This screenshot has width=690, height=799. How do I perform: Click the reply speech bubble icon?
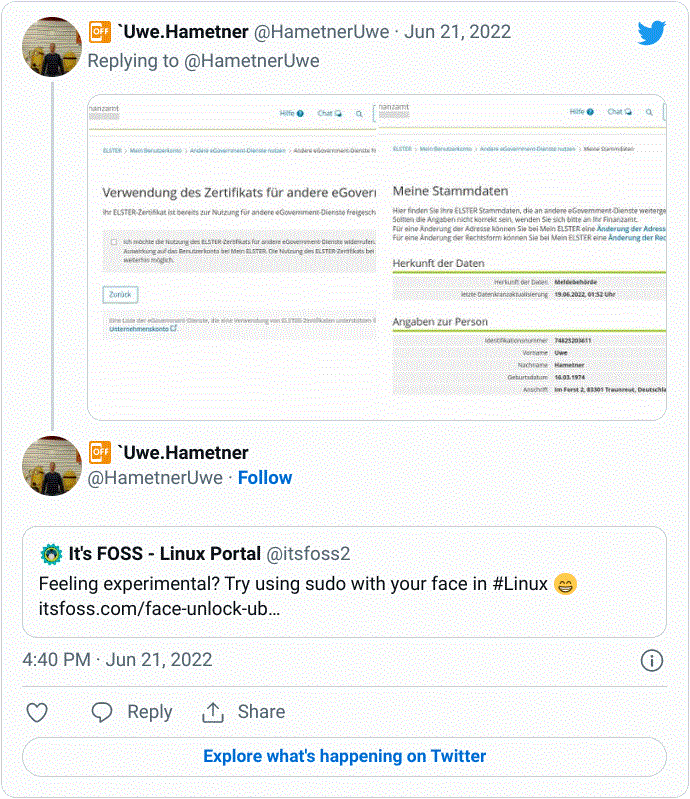pyautogui.click(x=102, y=712)
